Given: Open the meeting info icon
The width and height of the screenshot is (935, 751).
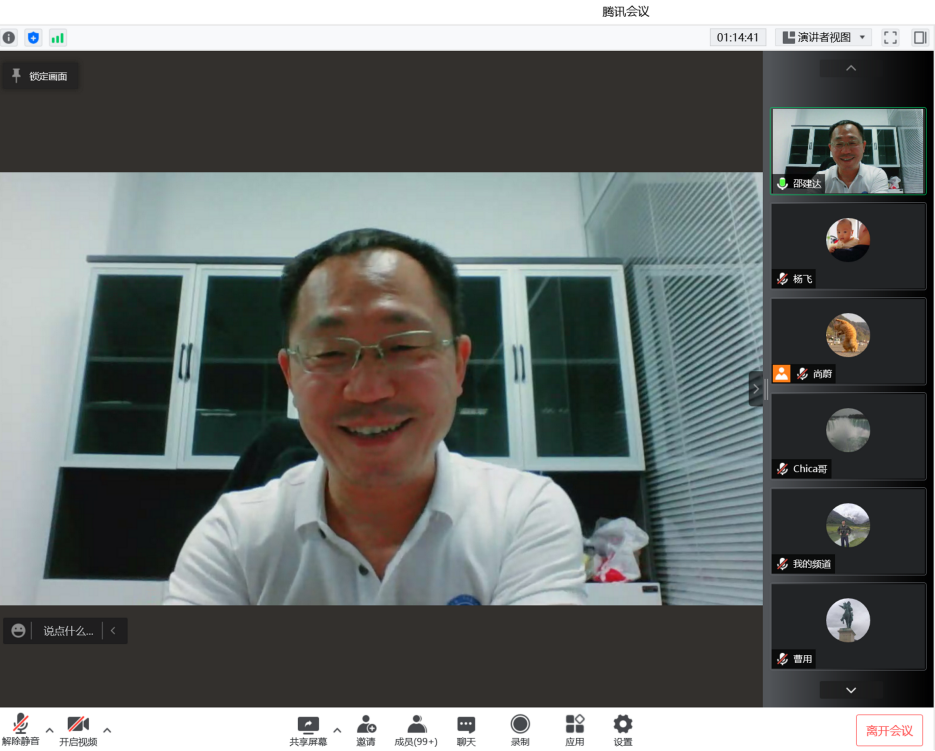Looking at the screenshot, I should click(x=9, y=38).
